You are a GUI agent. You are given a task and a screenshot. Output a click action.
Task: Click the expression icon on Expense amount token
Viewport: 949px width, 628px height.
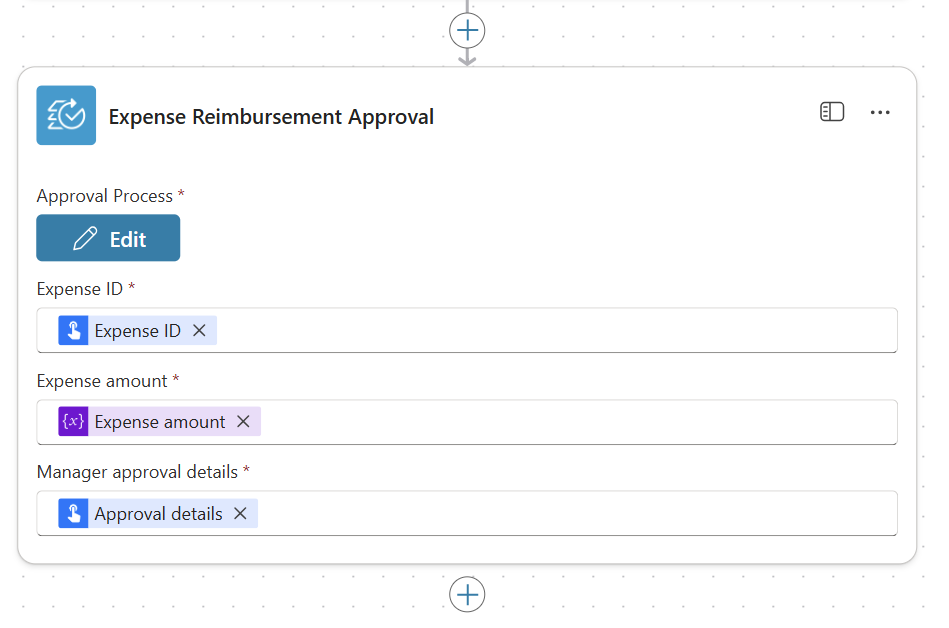tap(73, 421)
